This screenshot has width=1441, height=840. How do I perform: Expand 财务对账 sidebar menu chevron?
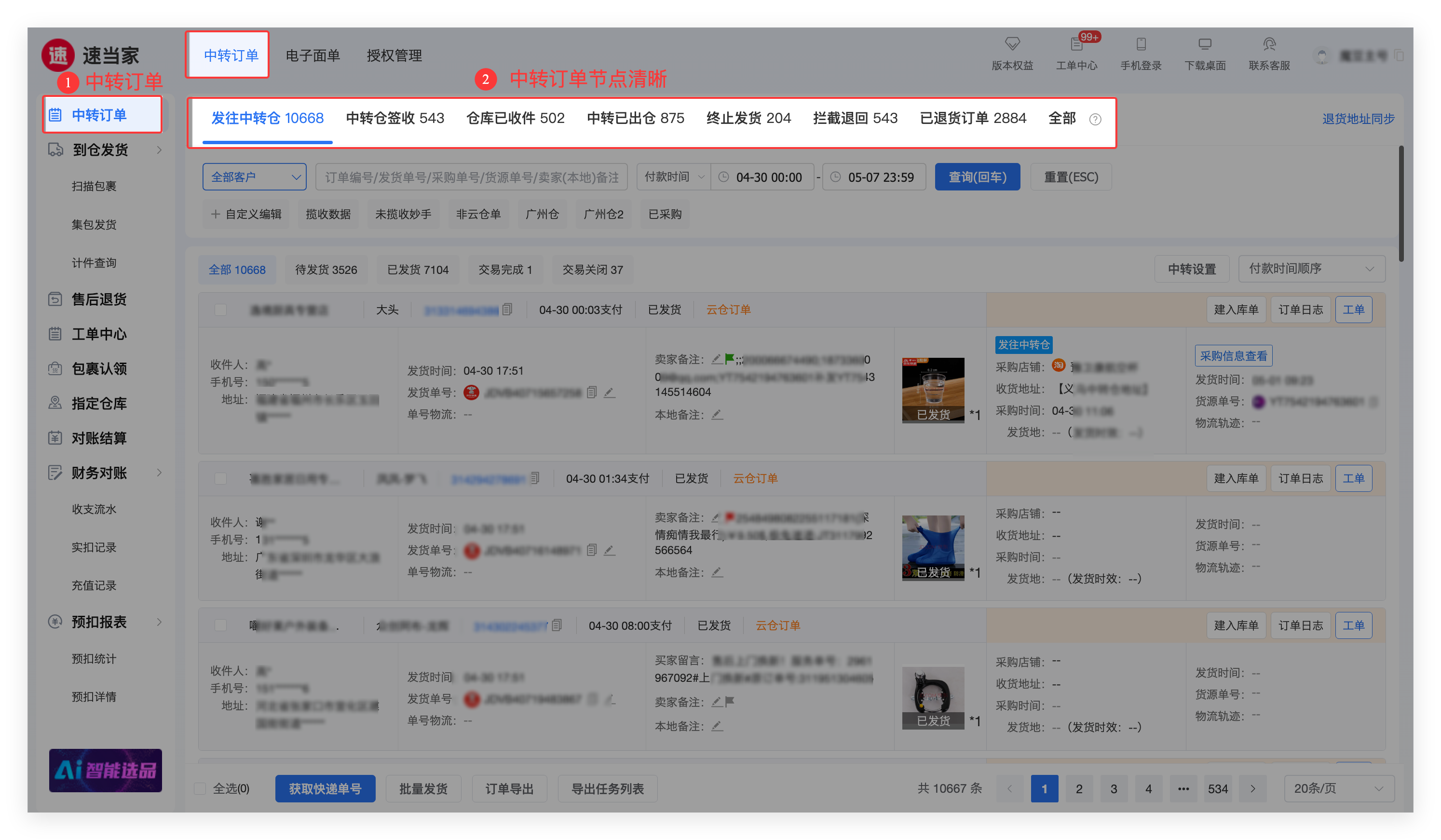pyautogui.click(x=159, y=473)
